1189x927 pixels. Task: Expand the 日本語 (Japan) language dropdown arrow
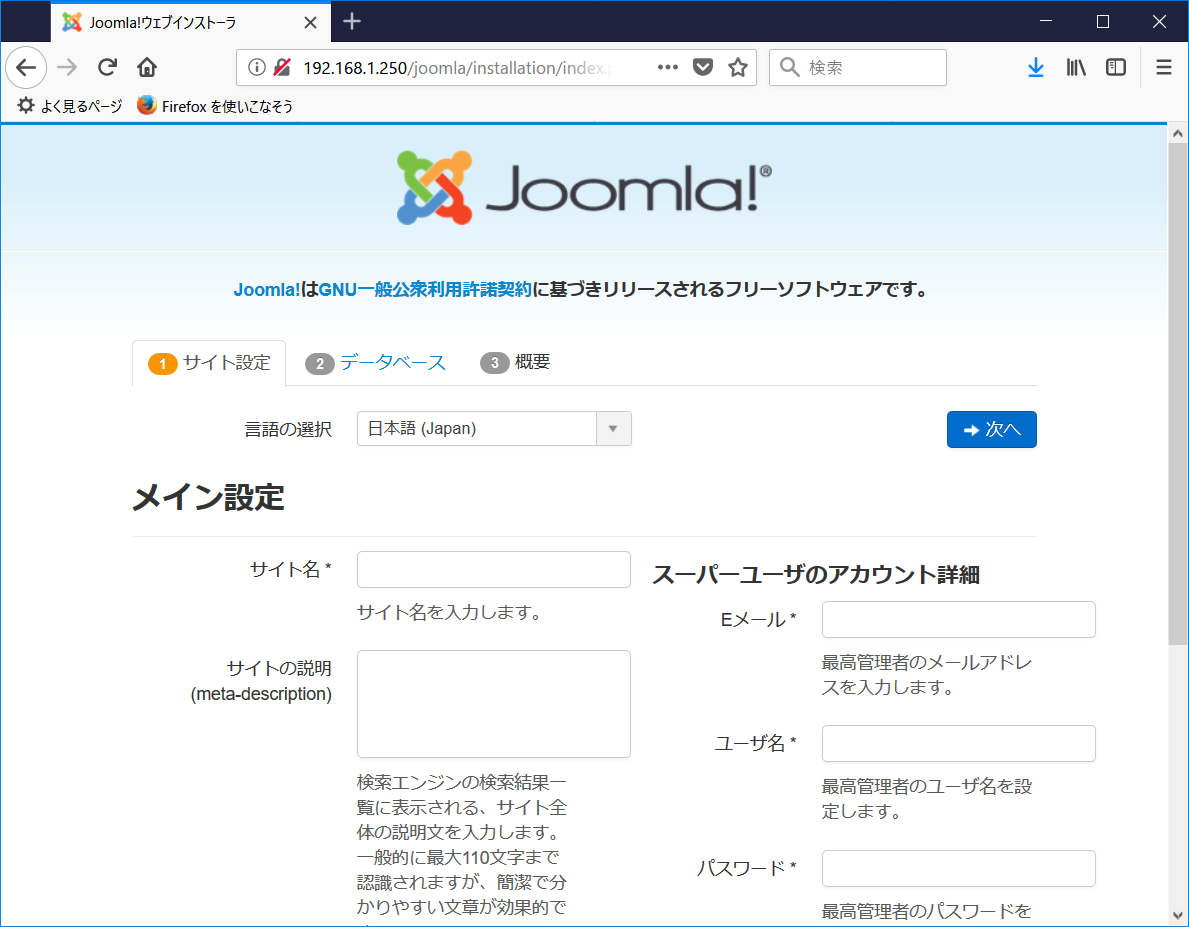pos(613,429)
